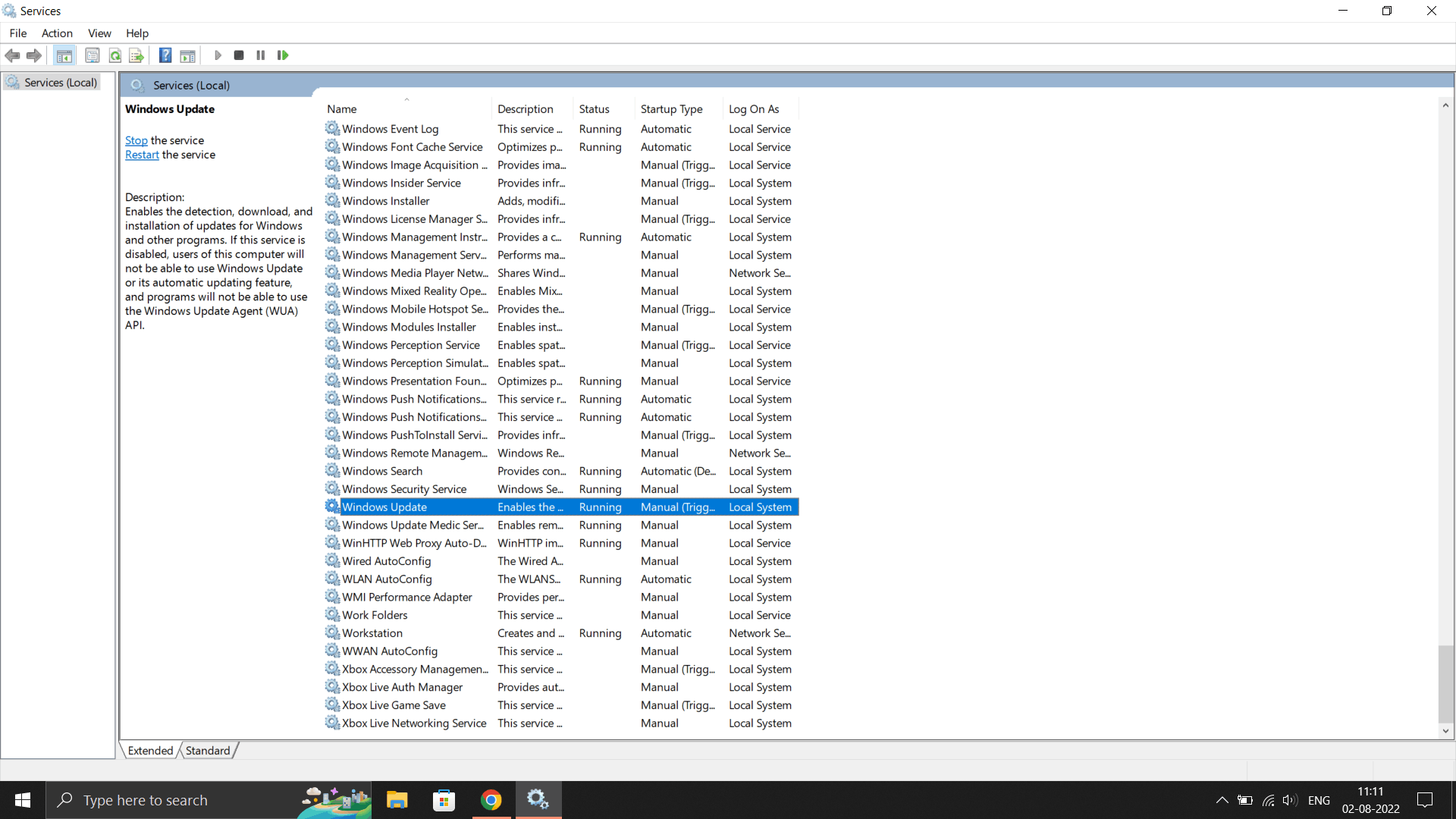Click the Stop Service square button icon
Viewport: 1456px width, 819px height.
(x=239, y=55)
